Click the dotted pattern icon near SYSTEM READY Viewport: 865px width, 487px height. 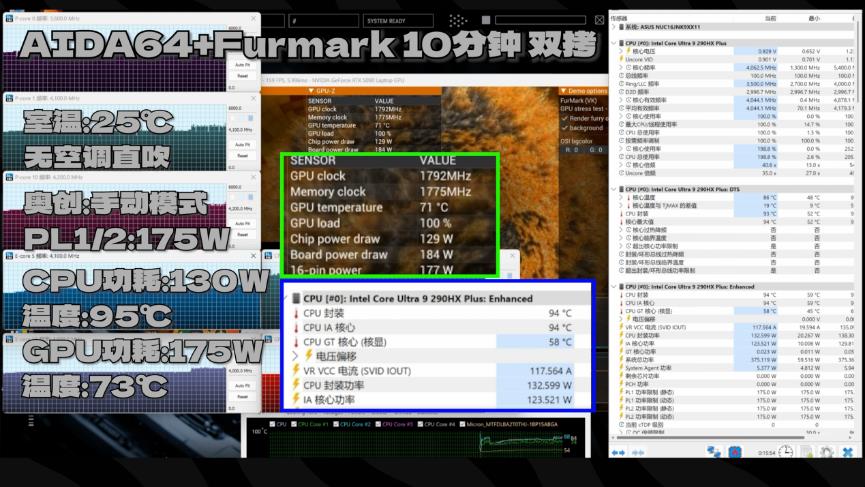point(457,21)
